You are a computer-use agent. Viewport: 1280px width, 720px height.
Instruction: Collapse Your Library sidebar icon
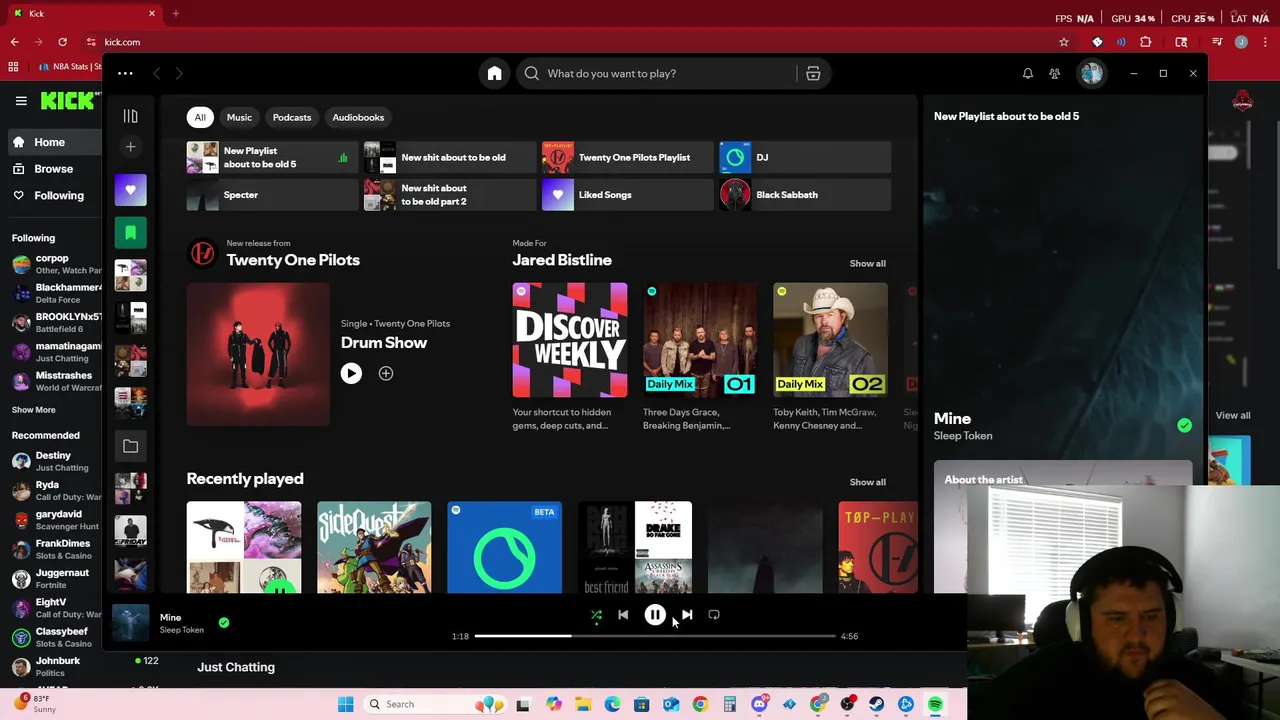130,116
